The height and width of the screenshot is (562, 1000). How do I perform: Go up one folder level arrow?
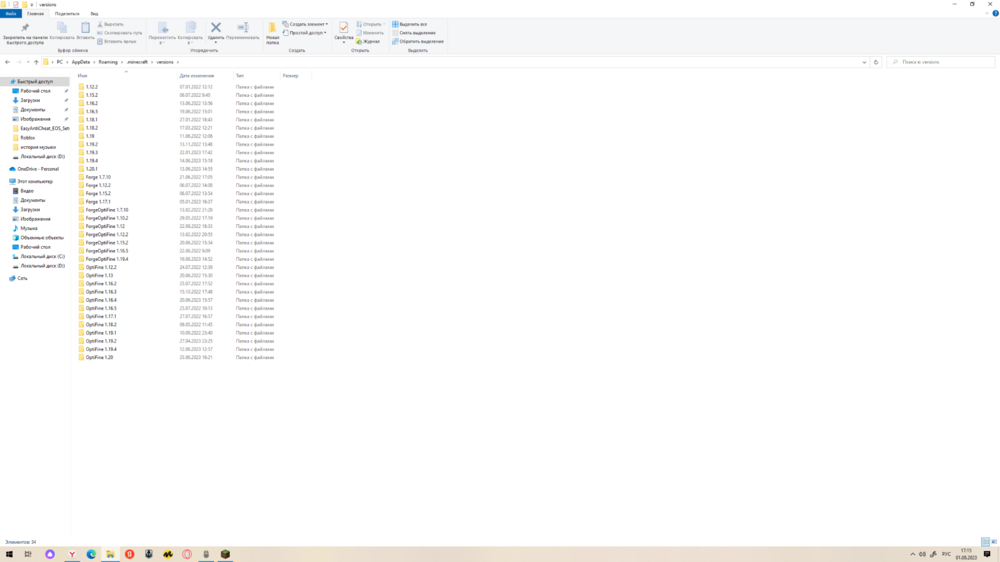click(x=36, y=62)
